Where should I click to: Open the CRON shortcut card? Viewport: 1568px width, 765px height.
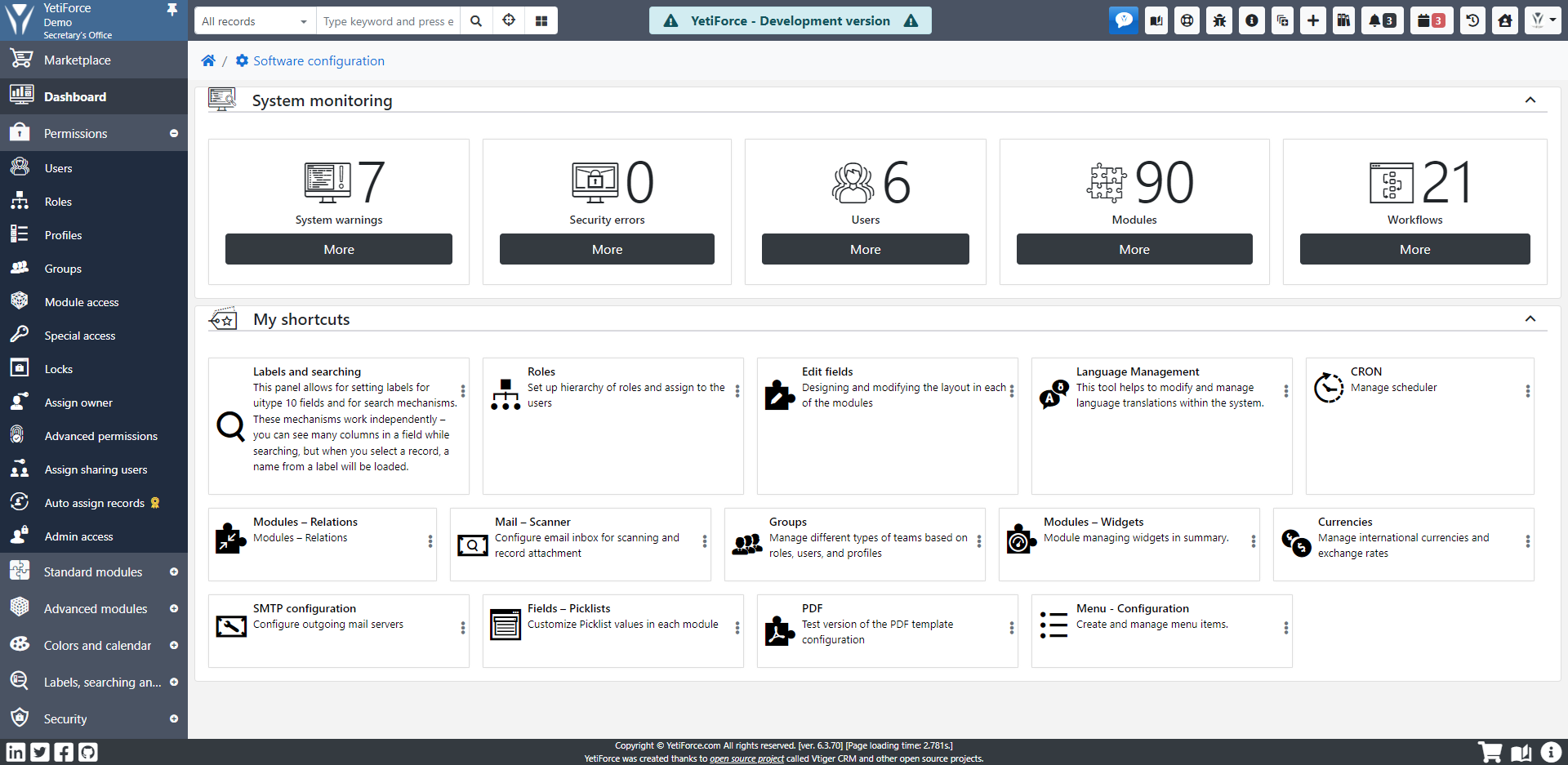tap(1420, 426)
